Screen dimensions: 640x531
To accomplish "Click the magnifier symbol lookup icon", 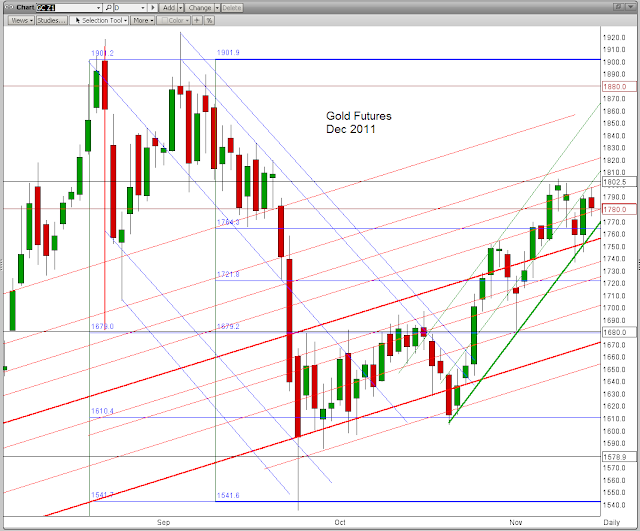I will click(x=108, y=8).
